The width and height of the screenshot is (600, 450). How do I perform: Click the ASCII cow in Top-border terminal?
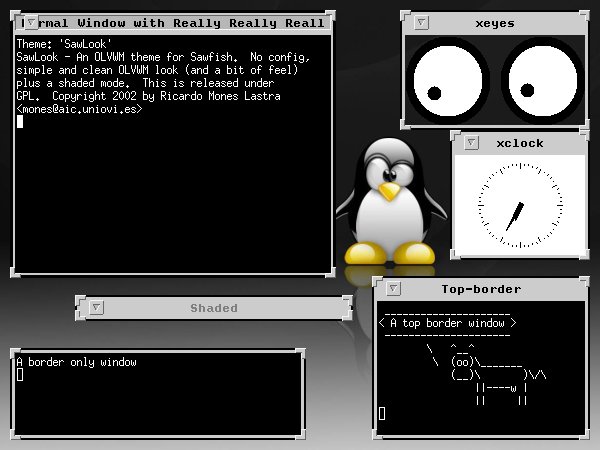coord(499,374)
